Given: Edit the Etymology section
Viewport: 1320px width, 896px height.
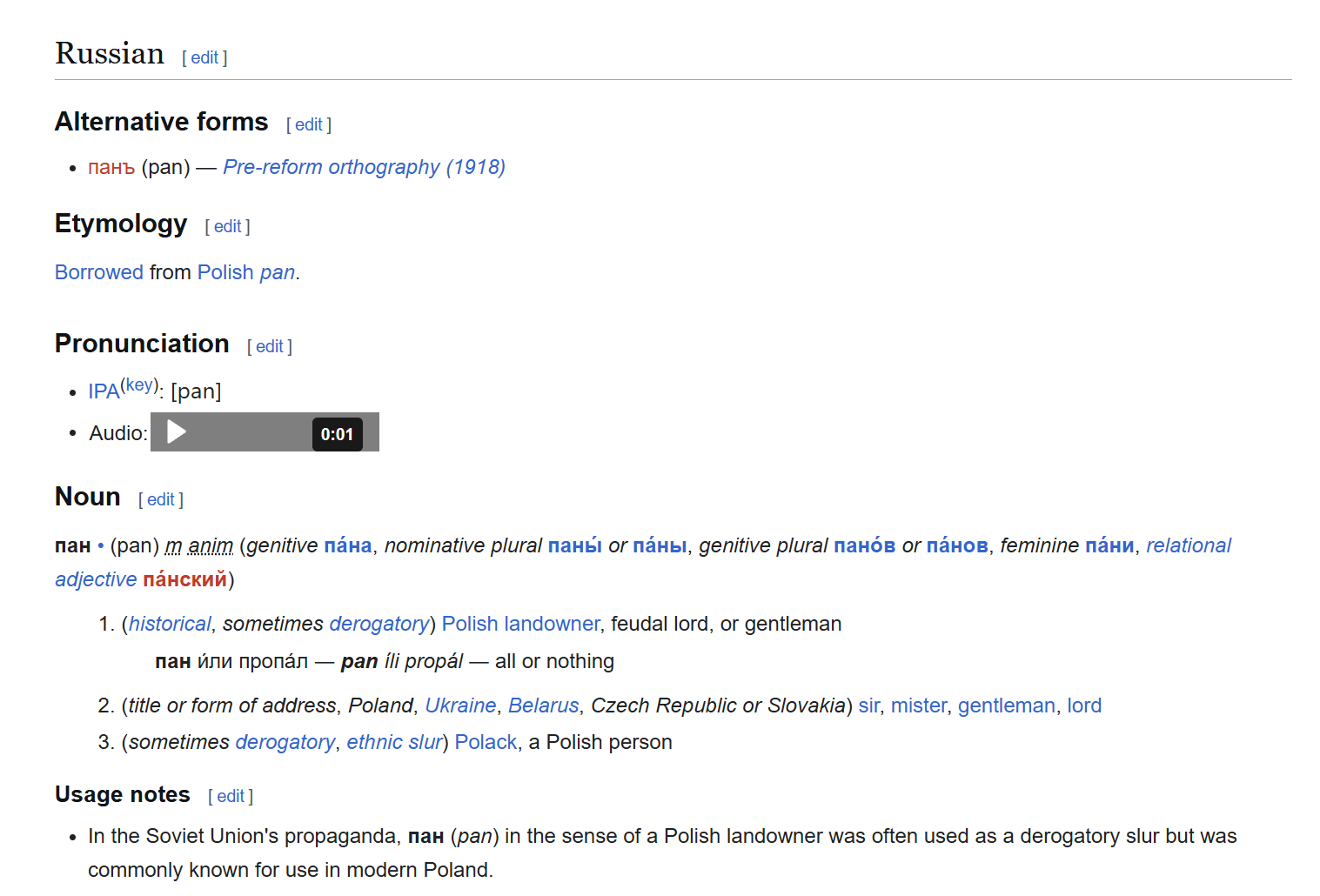Looking at the screenshot, I should pos(228,226).
